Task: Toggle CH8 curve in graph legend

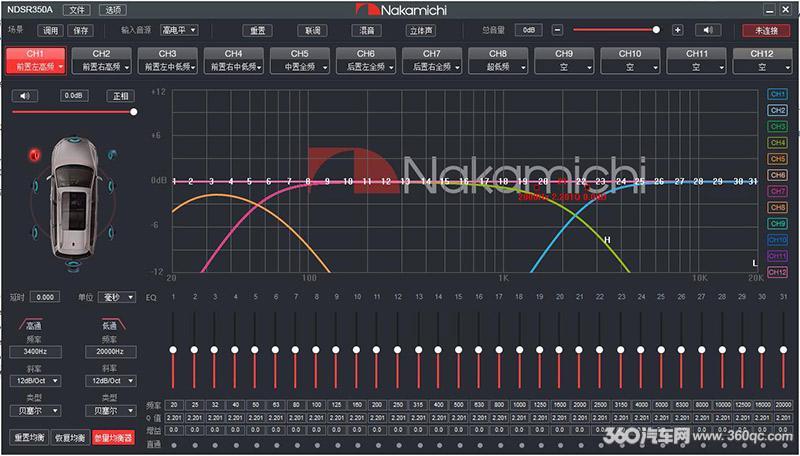Action: click(x=777, y=208)
